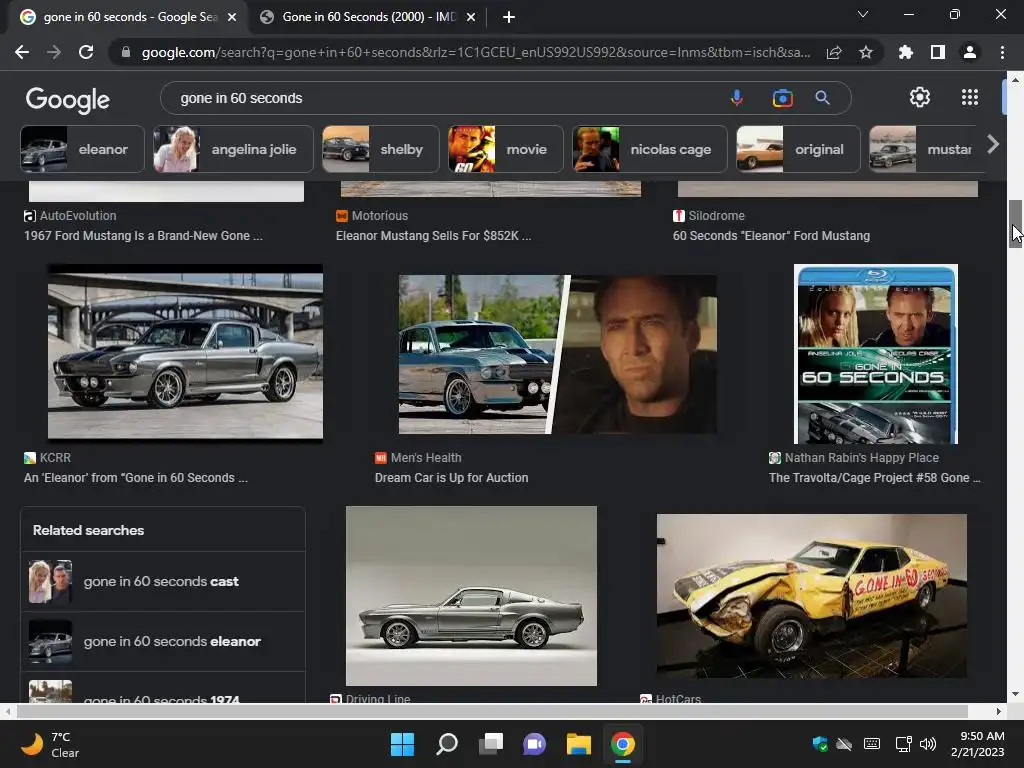Open Silodrome Eleanor Ford Mustang result

point(771,236)
